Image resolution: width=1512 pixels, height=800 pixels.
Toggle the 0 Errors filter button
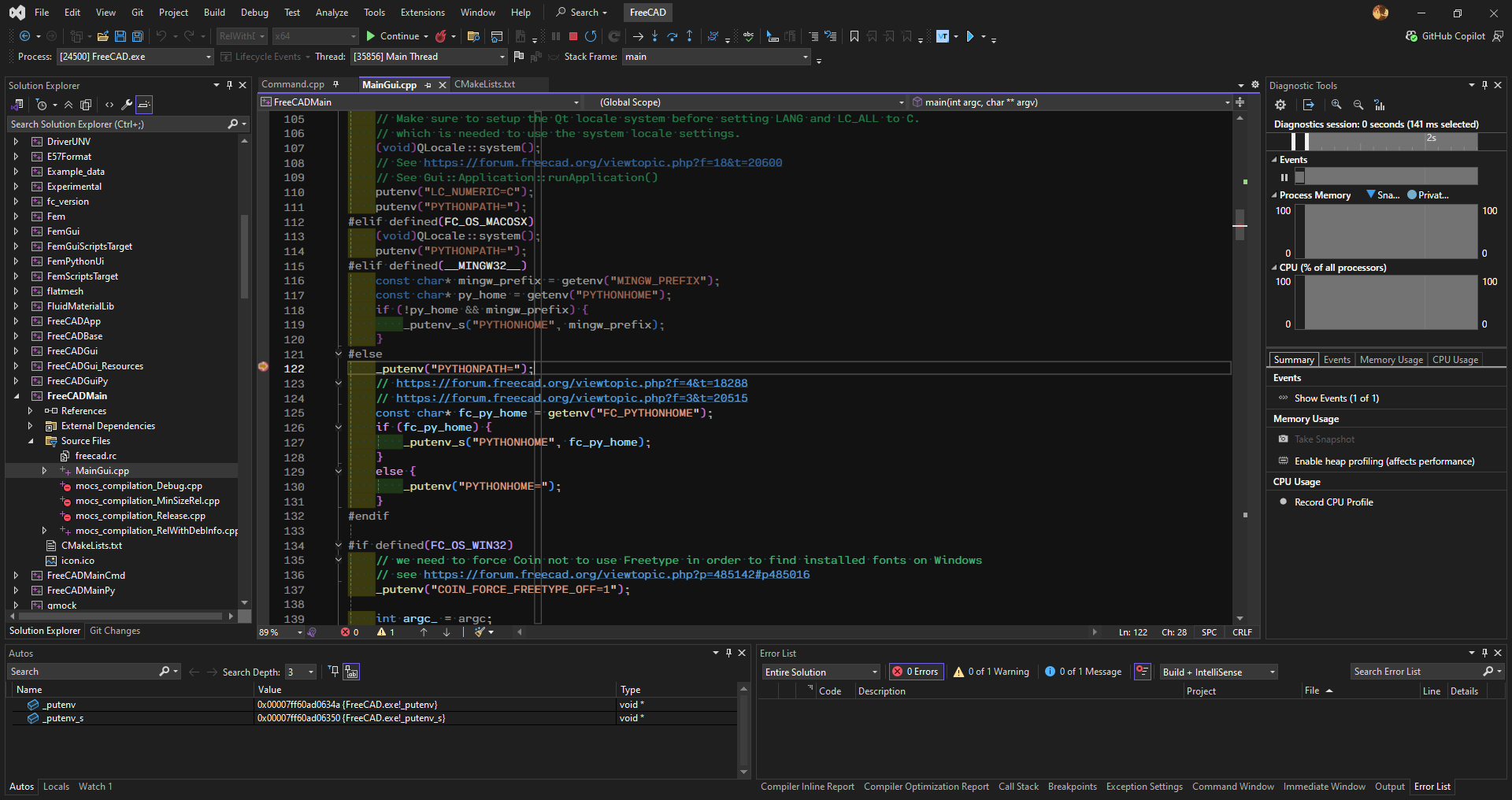[916, 672]
